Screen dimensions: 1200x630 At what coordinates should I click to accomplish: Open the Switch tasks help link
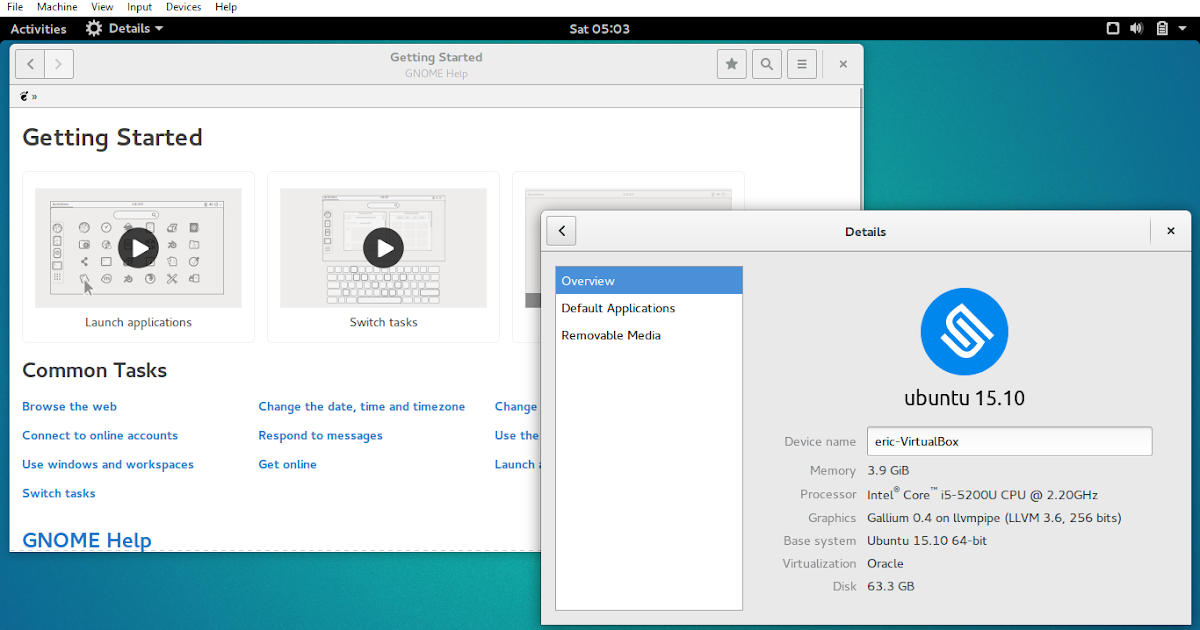[x=59, y=493]
